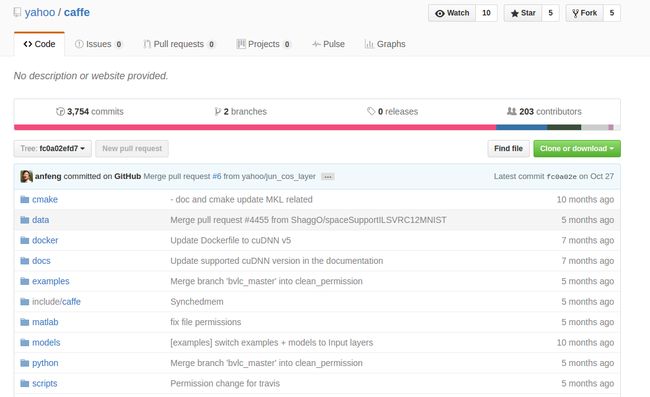The width and height of the screenshot is (650, 397).
Task: Open the caffe repository title link
Action: coord(77,12)
